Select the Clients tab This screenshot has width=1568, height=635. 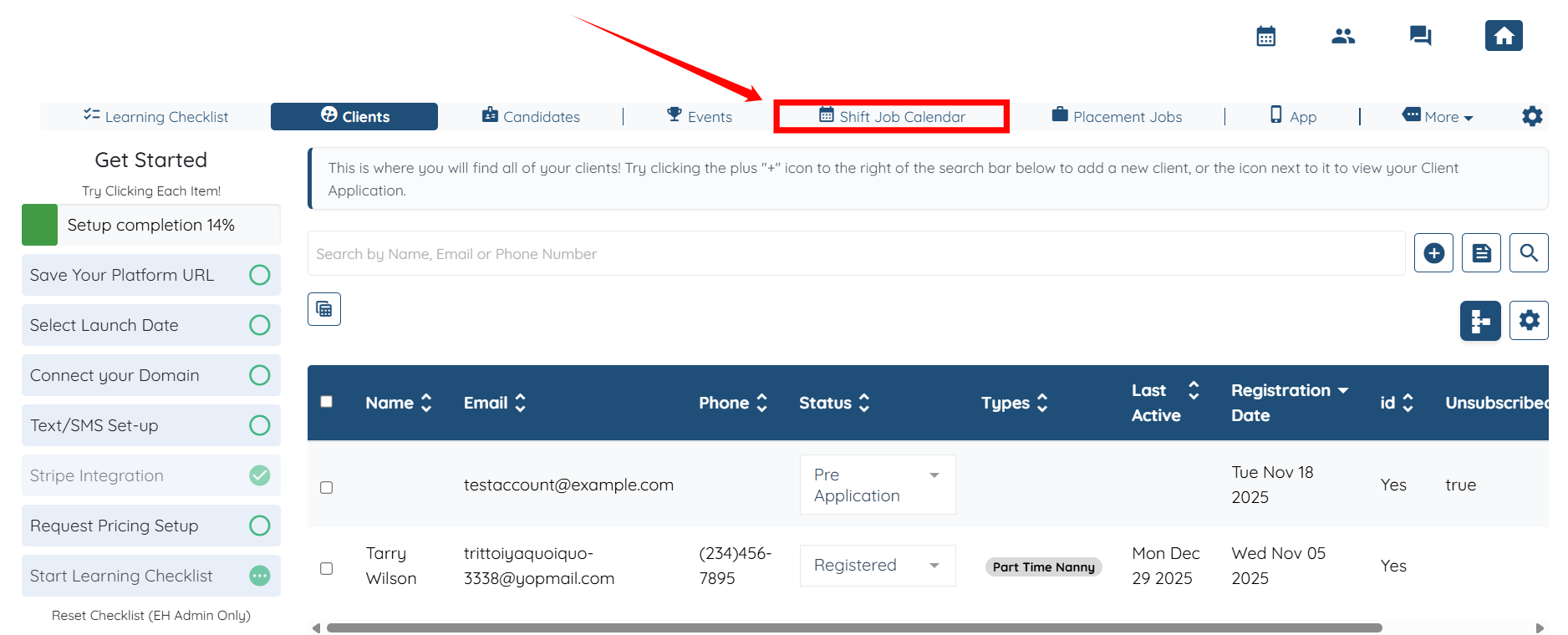(x=354, y=116)
